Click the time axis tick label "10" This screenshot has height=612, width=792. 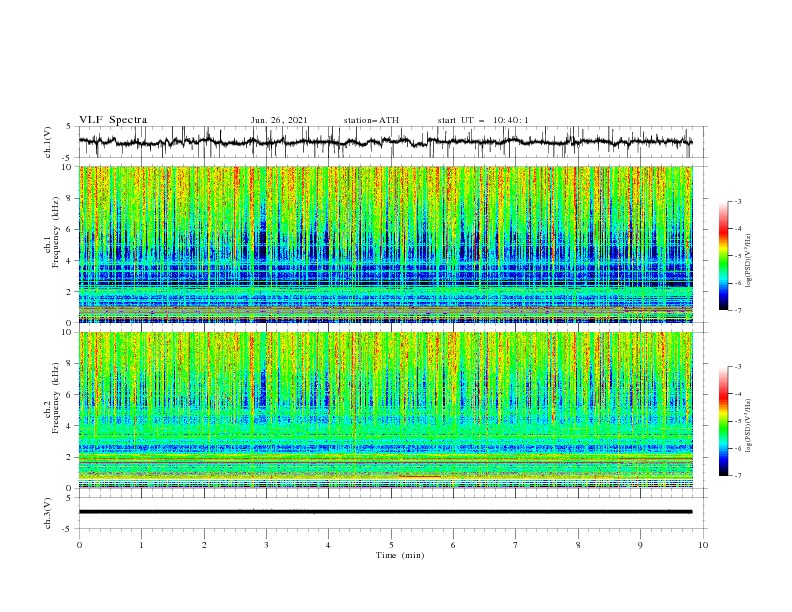click(x=703, y=545)
